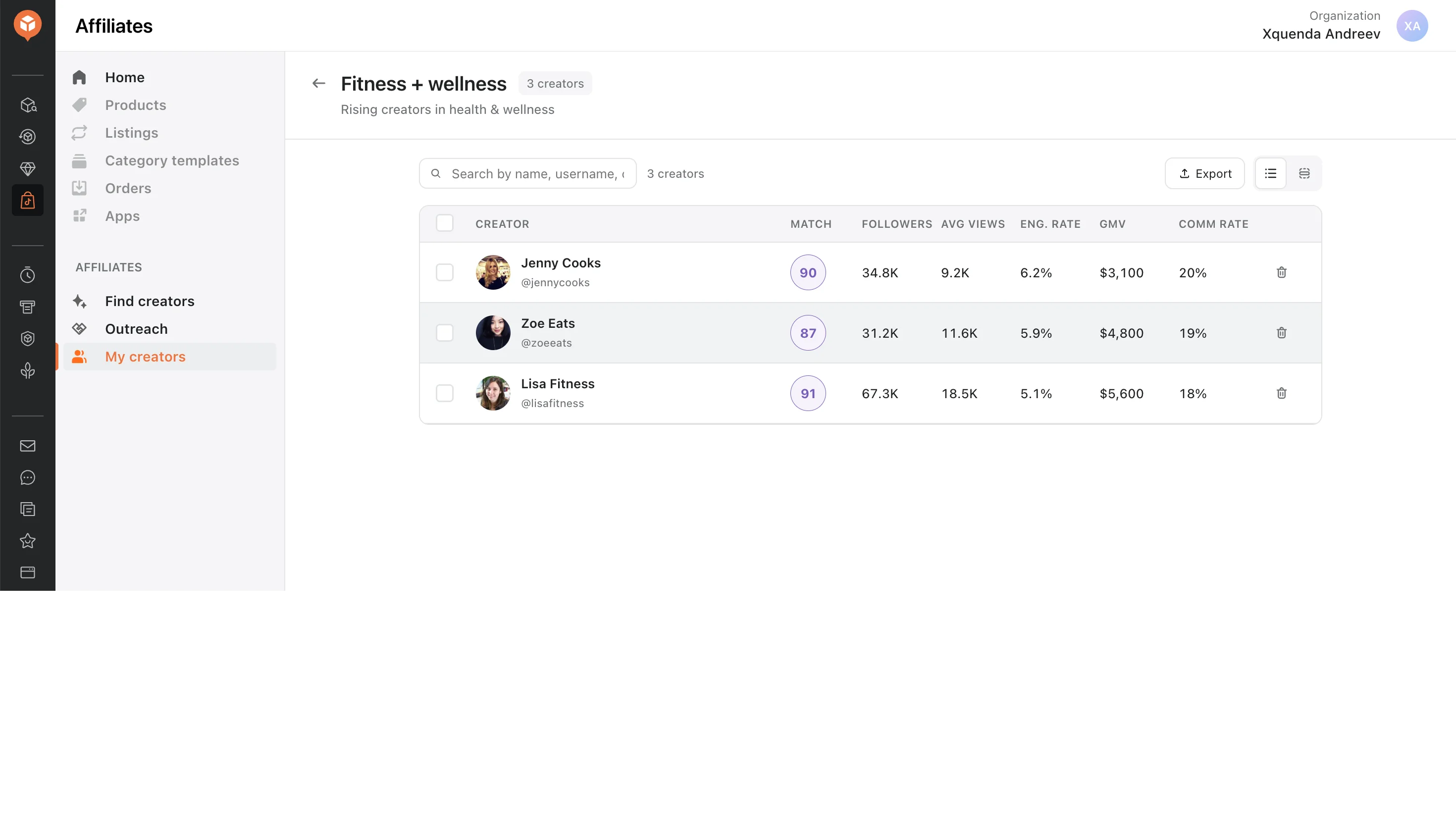Open Listings in the sidebar
The width and height of the screenshot is (1456, 828).
click(169, 133)
